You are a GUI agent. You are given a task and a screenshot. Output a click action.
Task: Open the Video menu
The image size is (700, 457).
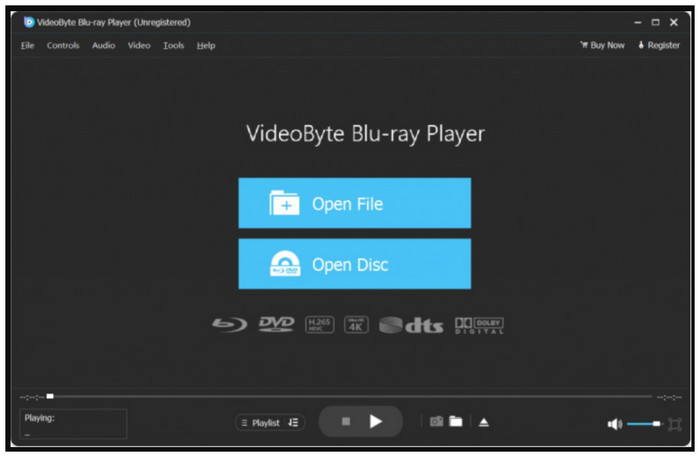139,46
